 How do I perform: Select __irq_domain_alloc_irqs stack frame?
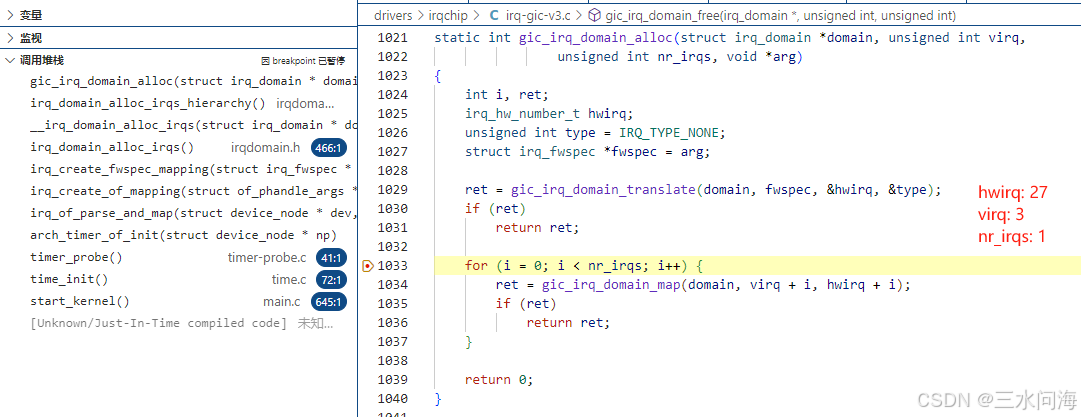coord(179,125)
